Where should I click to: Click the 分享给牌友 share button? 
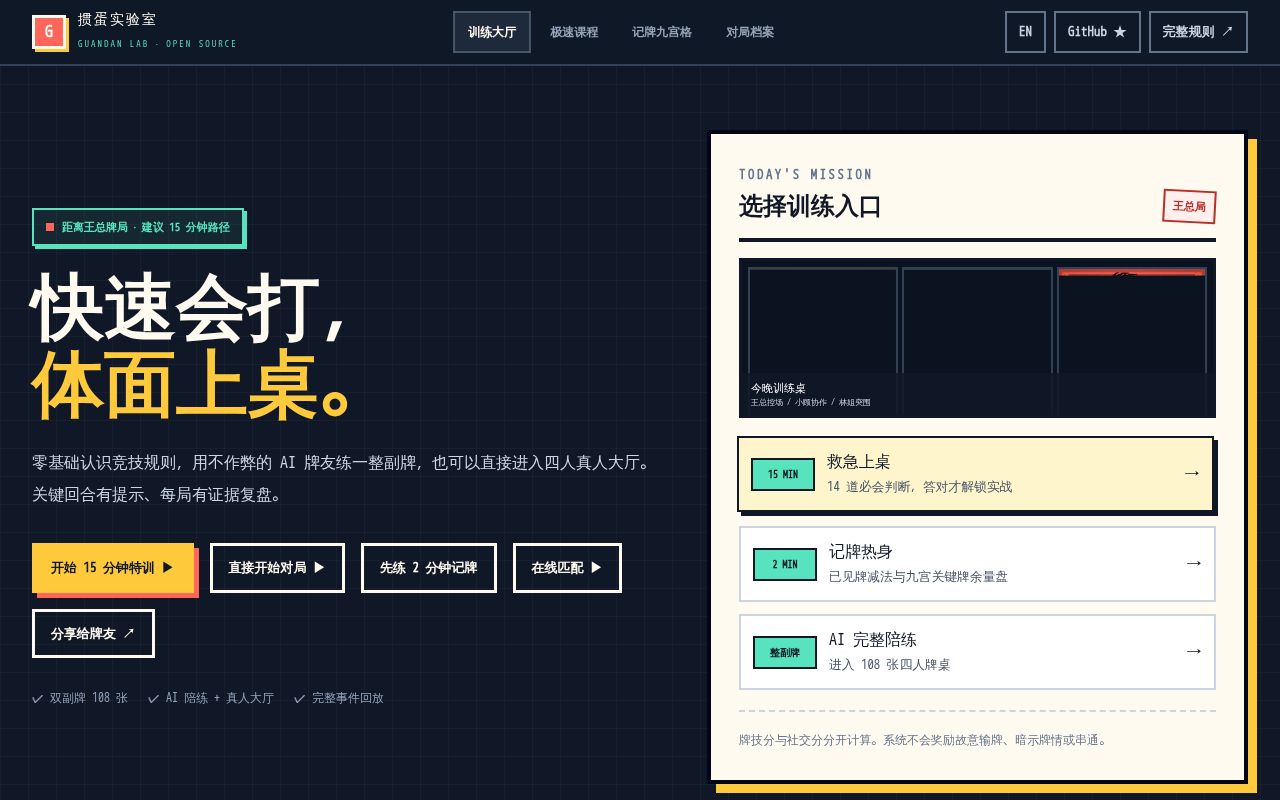coord(93,634)
